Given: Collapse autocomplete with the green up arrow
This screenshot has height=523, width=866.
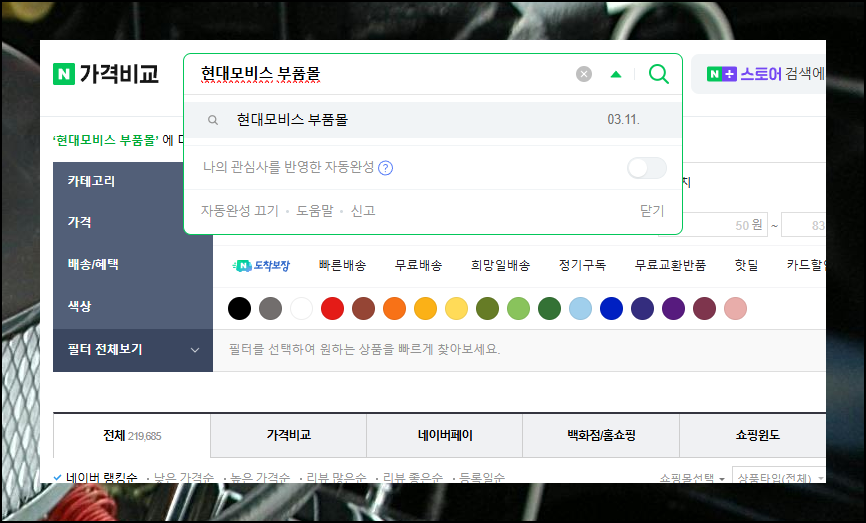Looking at the screenshot, I should click(616, 74).
